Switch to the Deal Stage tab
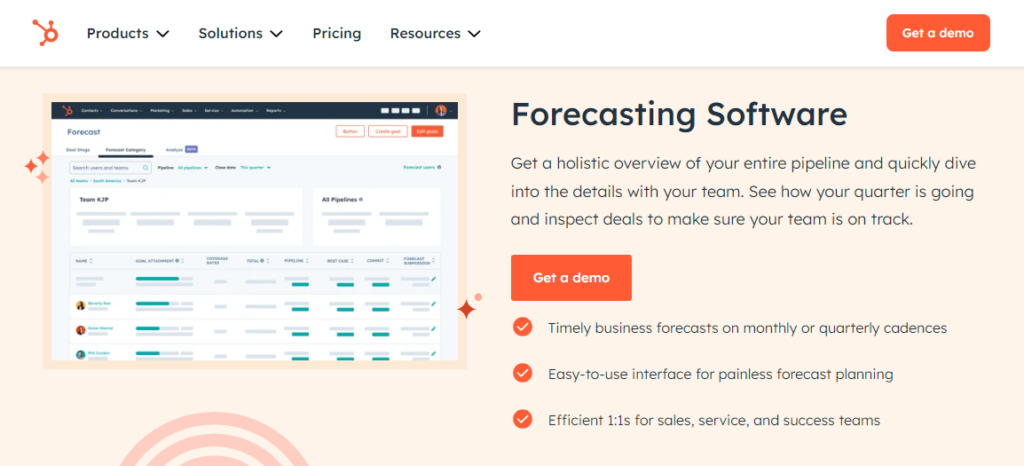 79,149
